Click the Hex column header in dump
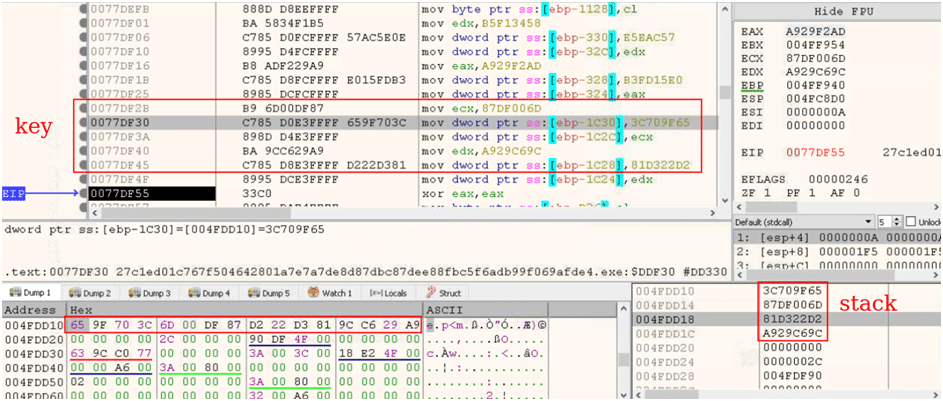The height and width of the screenshot is (401, 943). point(244,310)
